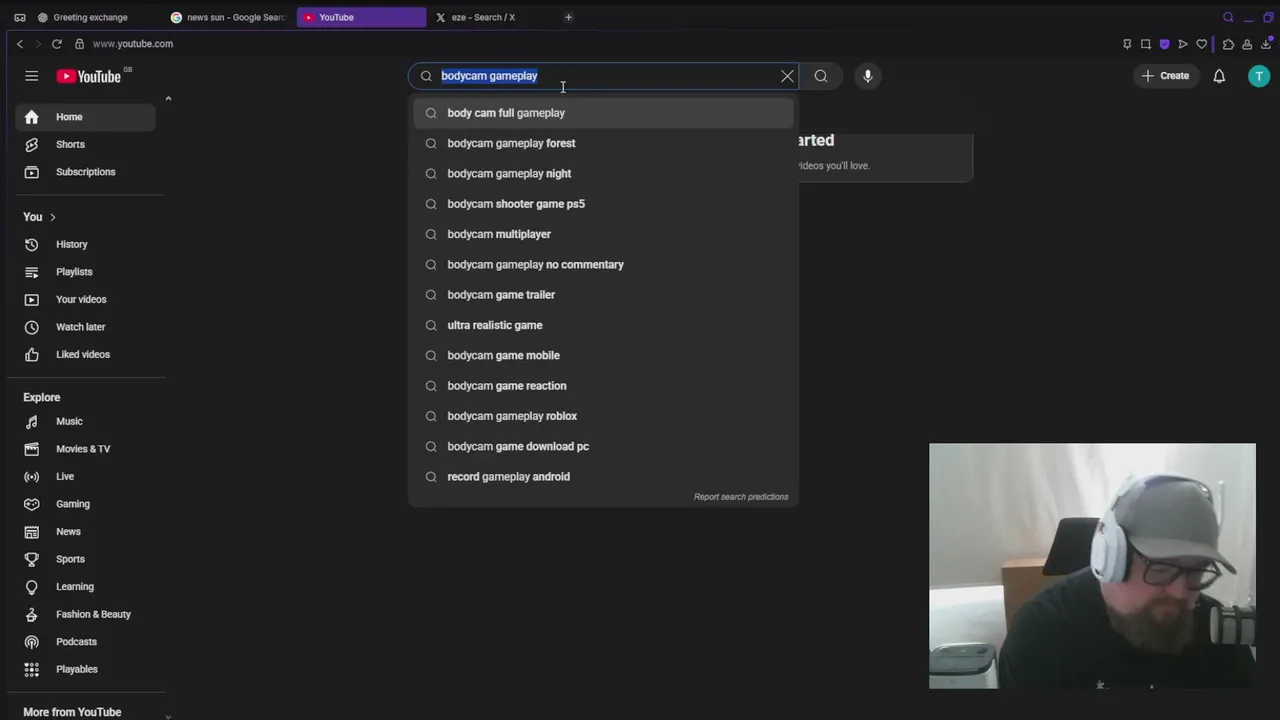Open a new browser tab
Image resolution: width=1280 pixels, height=720 pixels.
(x=568, y=17)
